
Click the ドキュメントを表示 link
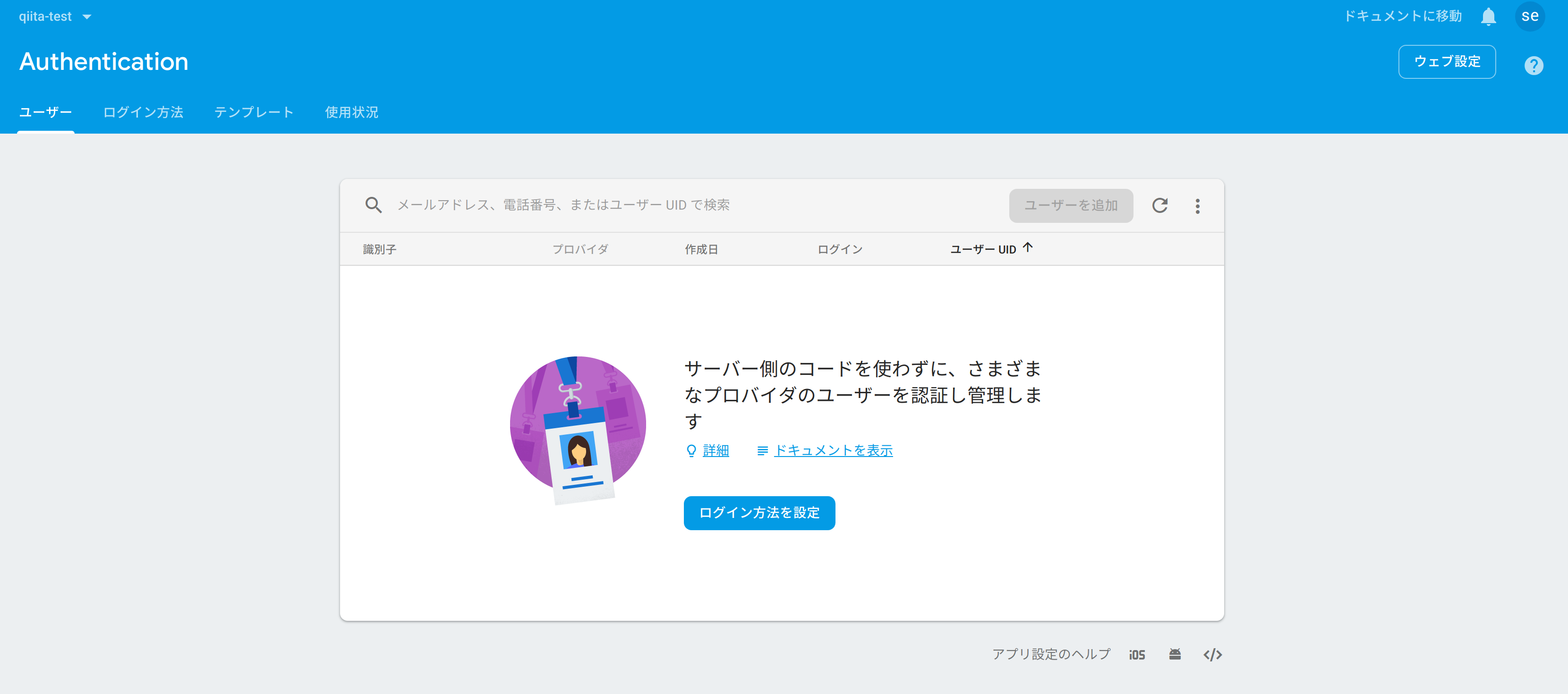click(833, 450)
